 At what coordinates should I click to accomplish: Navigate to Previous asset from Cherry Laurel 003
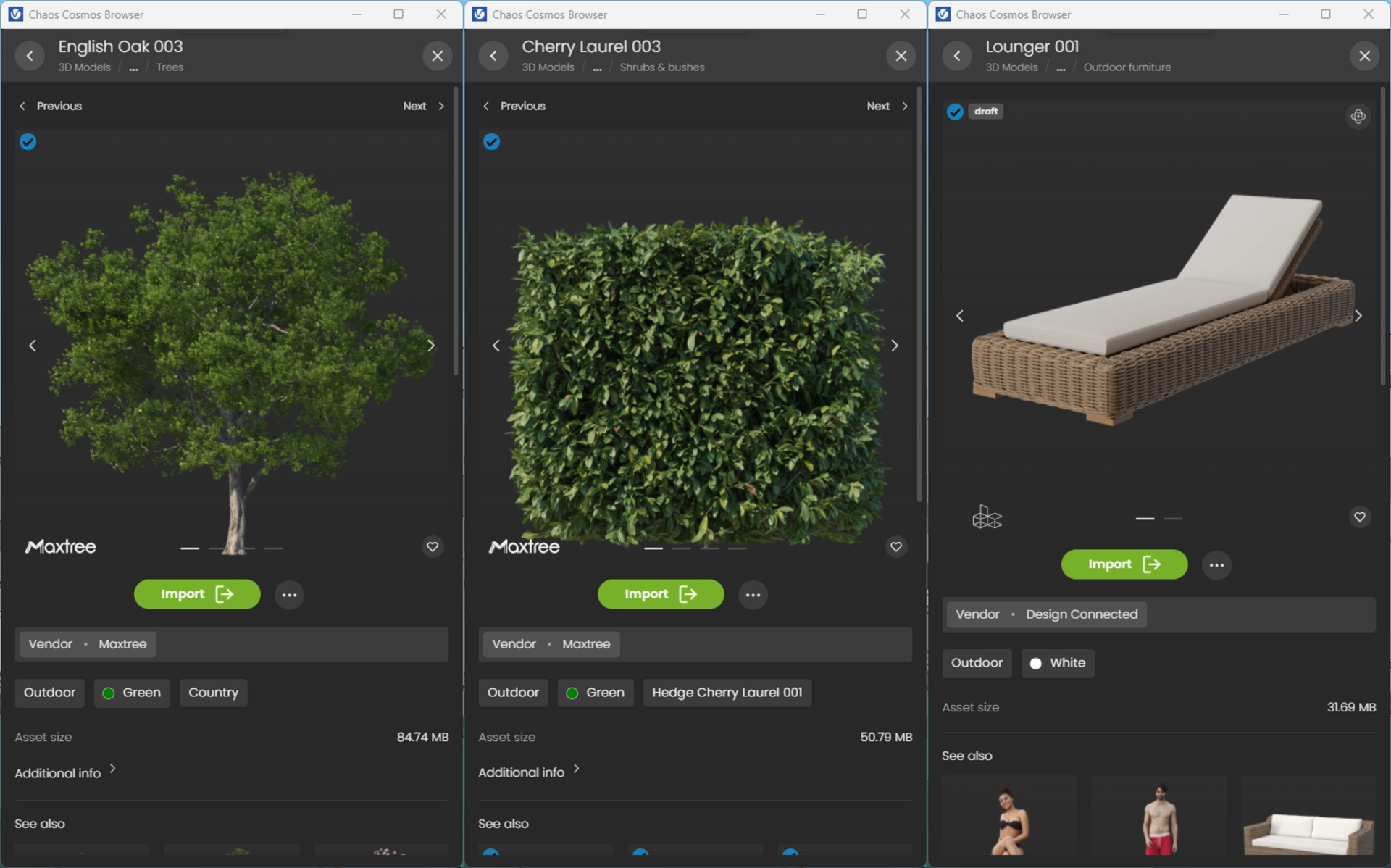click(x=515, y=106)
